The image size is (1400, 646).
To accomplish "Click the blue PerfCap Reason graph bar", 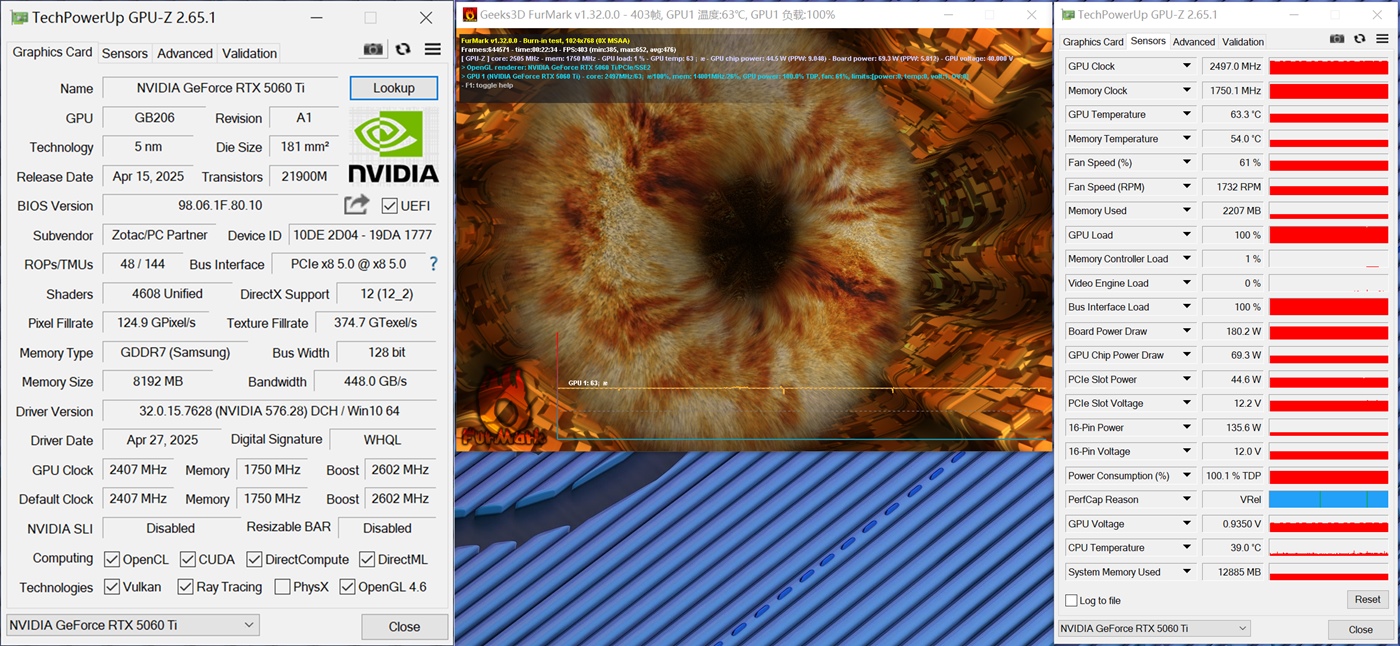I will [1329, 499].
